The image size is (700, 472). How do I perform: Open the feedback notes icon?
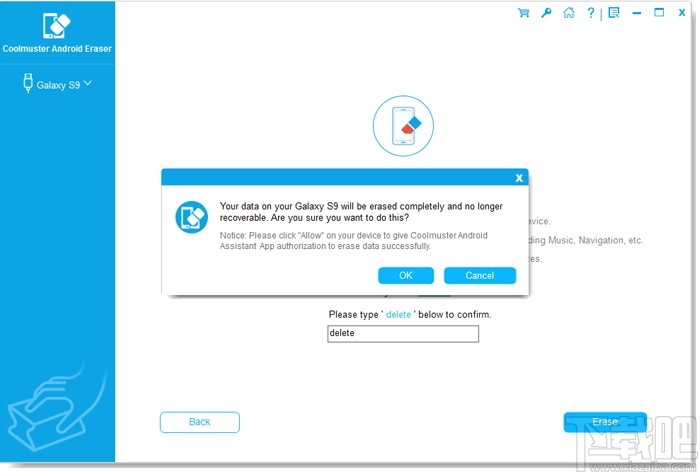point(614,13)
